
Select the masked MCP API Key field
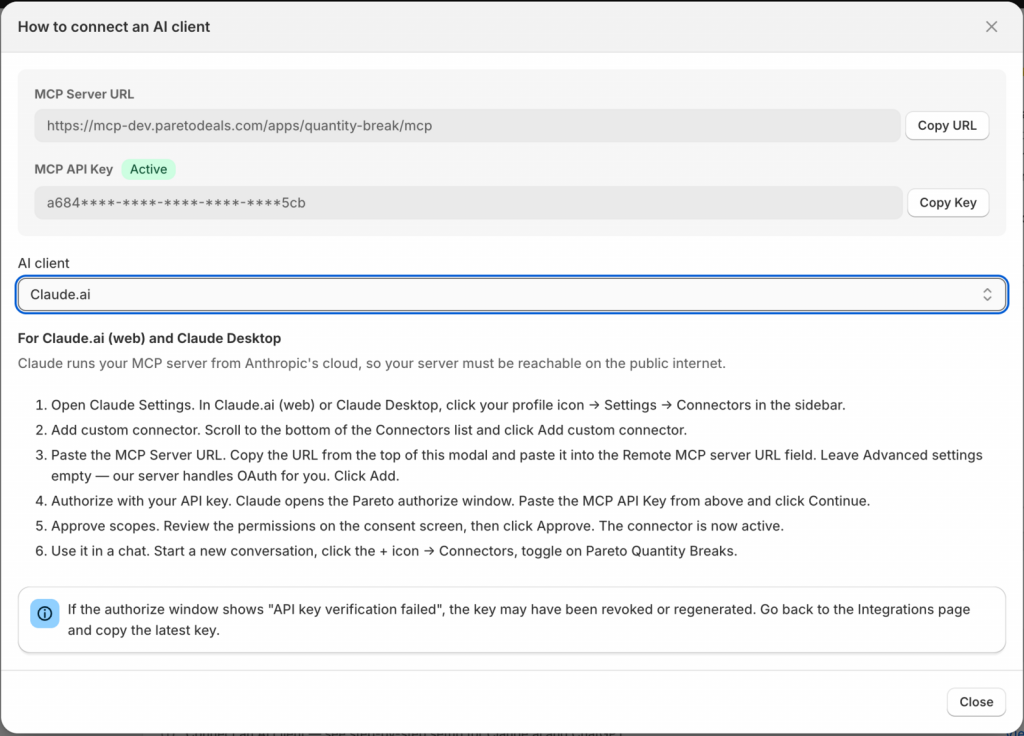(x=468, y=202)
